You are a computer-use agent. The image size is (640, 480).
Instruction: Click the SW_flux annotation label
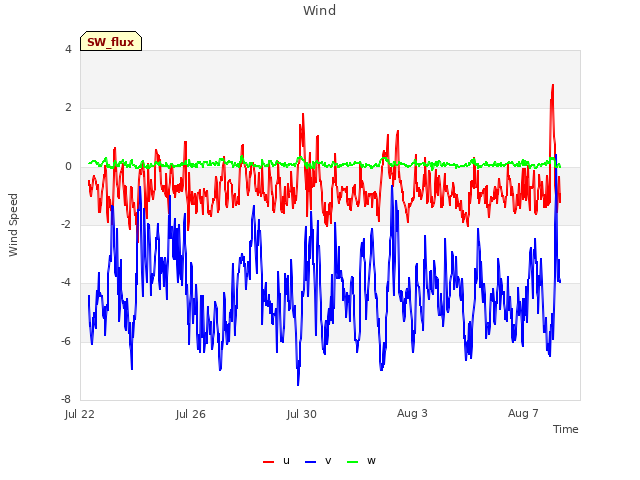click(111, 41)
